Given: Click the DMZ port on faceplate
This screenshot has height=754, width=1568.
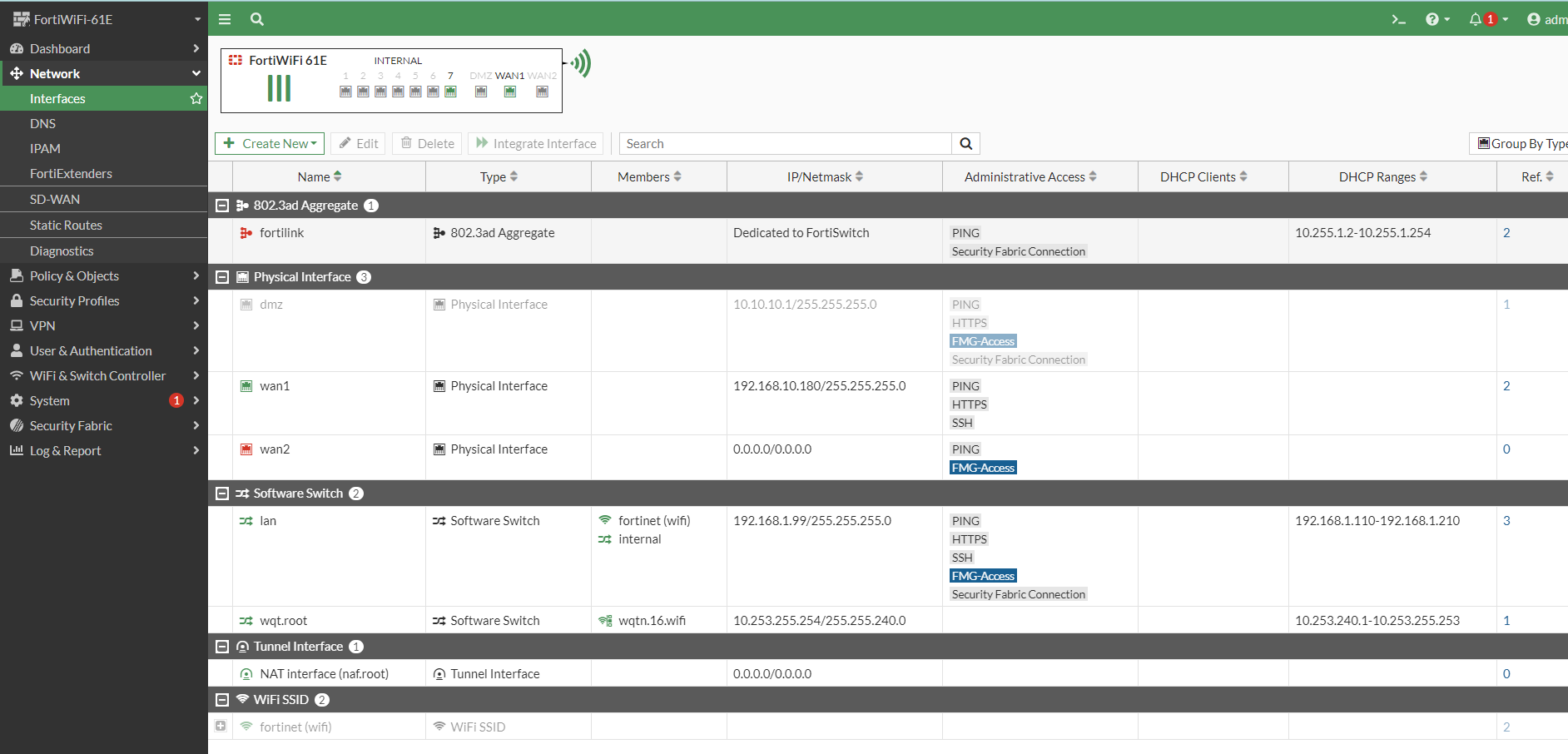Looking at the screenshot, I should (481, 92).
